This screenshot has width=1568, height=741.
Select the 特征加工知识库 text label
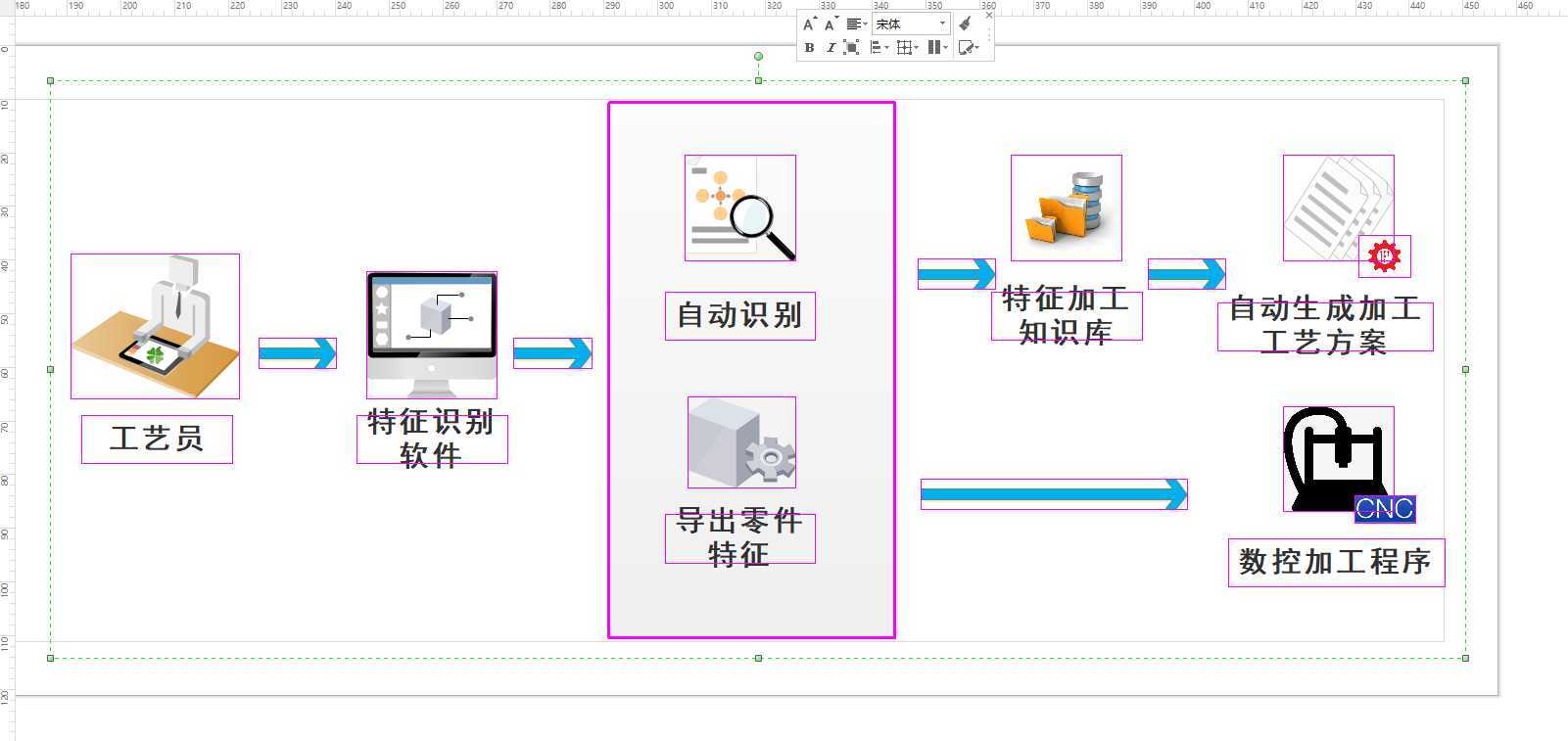click(x=1067, y=315)
